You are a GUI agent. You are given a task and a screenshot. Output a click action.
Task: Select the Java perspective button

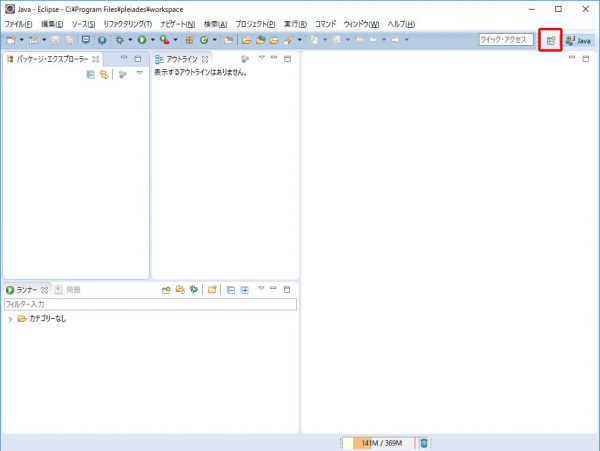[578, 40]
